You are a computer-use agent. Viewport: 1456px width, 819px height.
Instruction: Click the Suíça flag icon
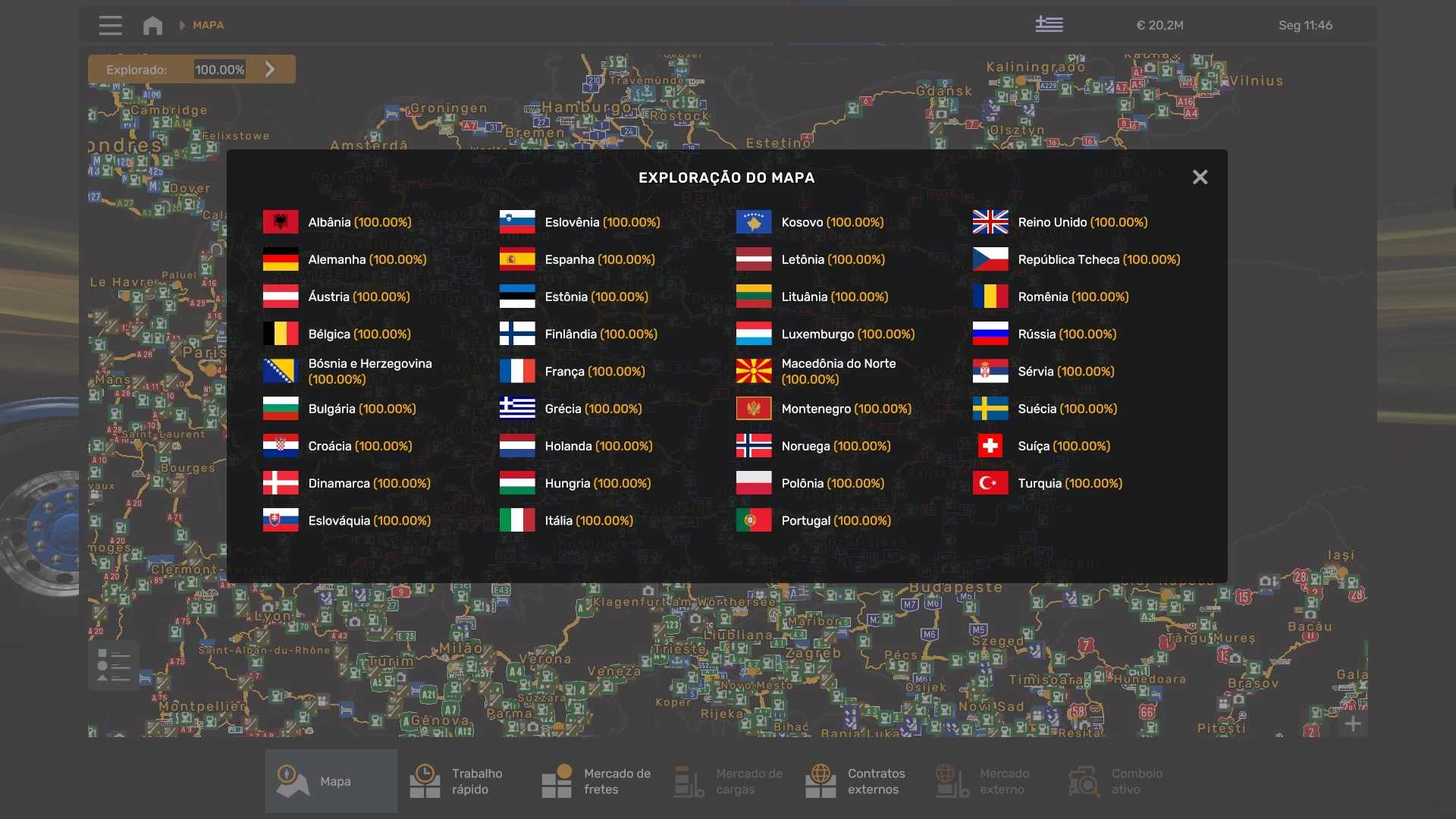[x=990, y=446]
